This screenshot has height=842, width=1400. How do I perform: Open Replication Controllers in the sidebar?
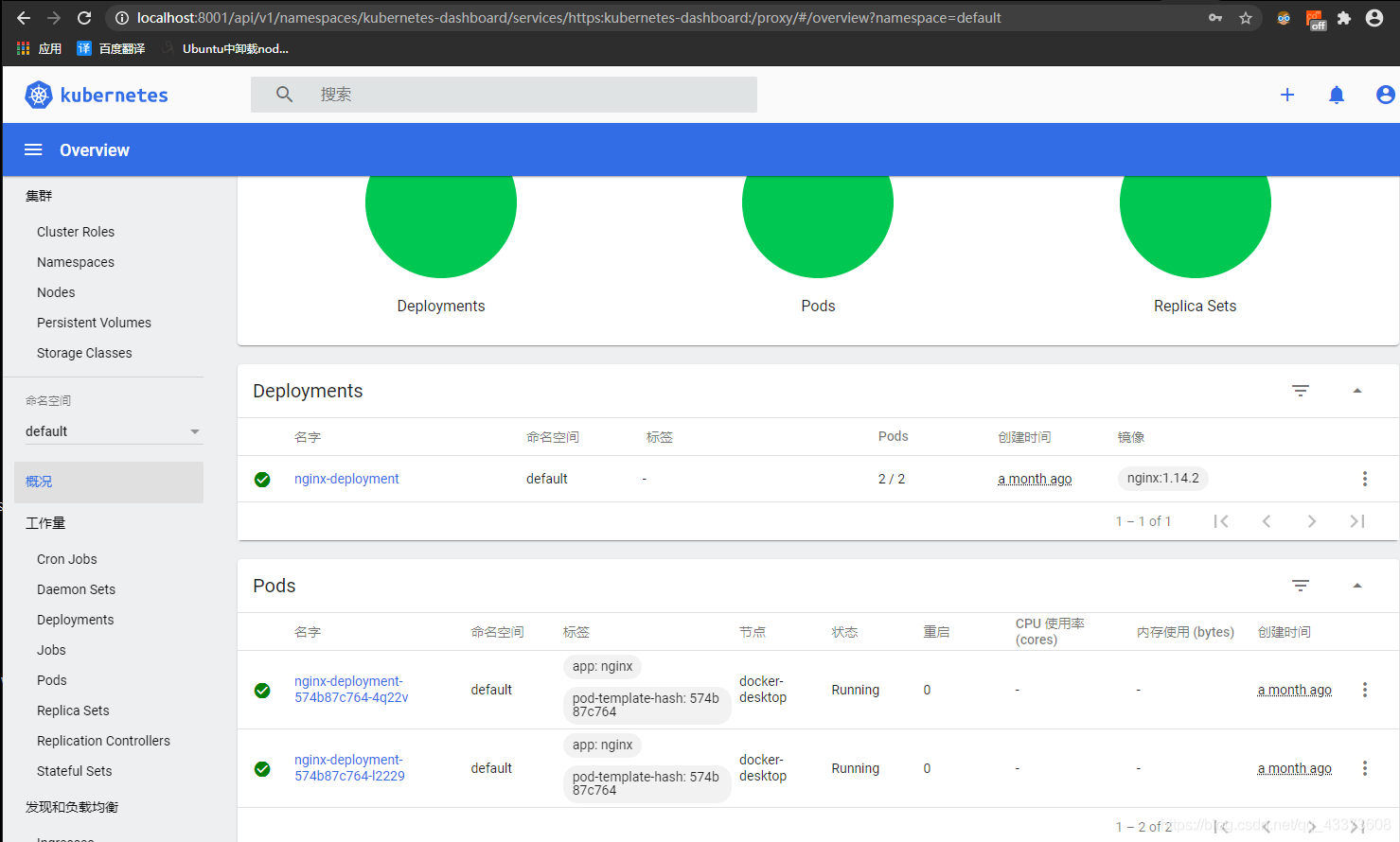coord(103,741)
